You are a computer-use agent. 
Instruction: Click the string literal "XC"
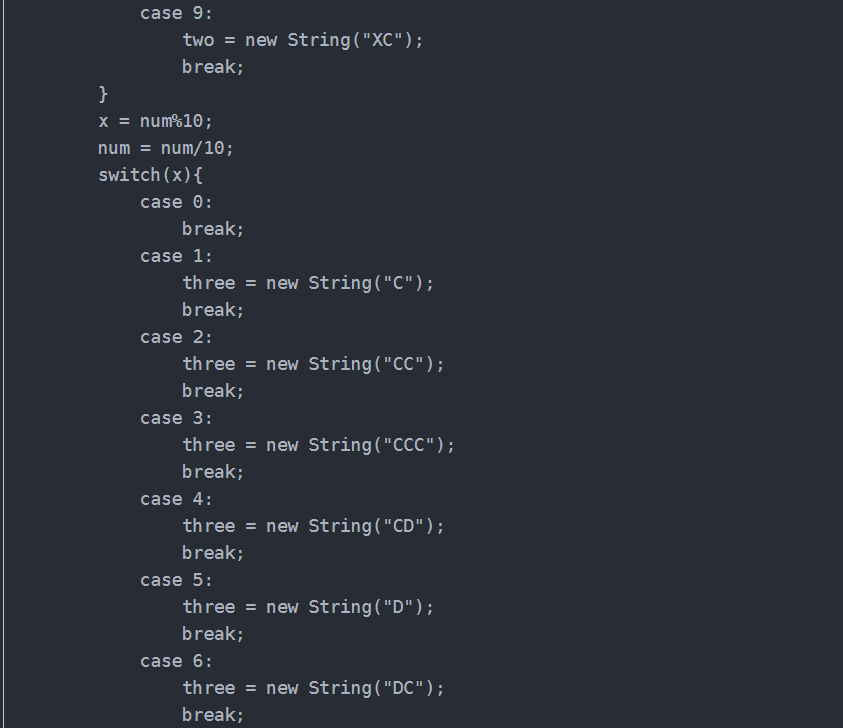392,40
